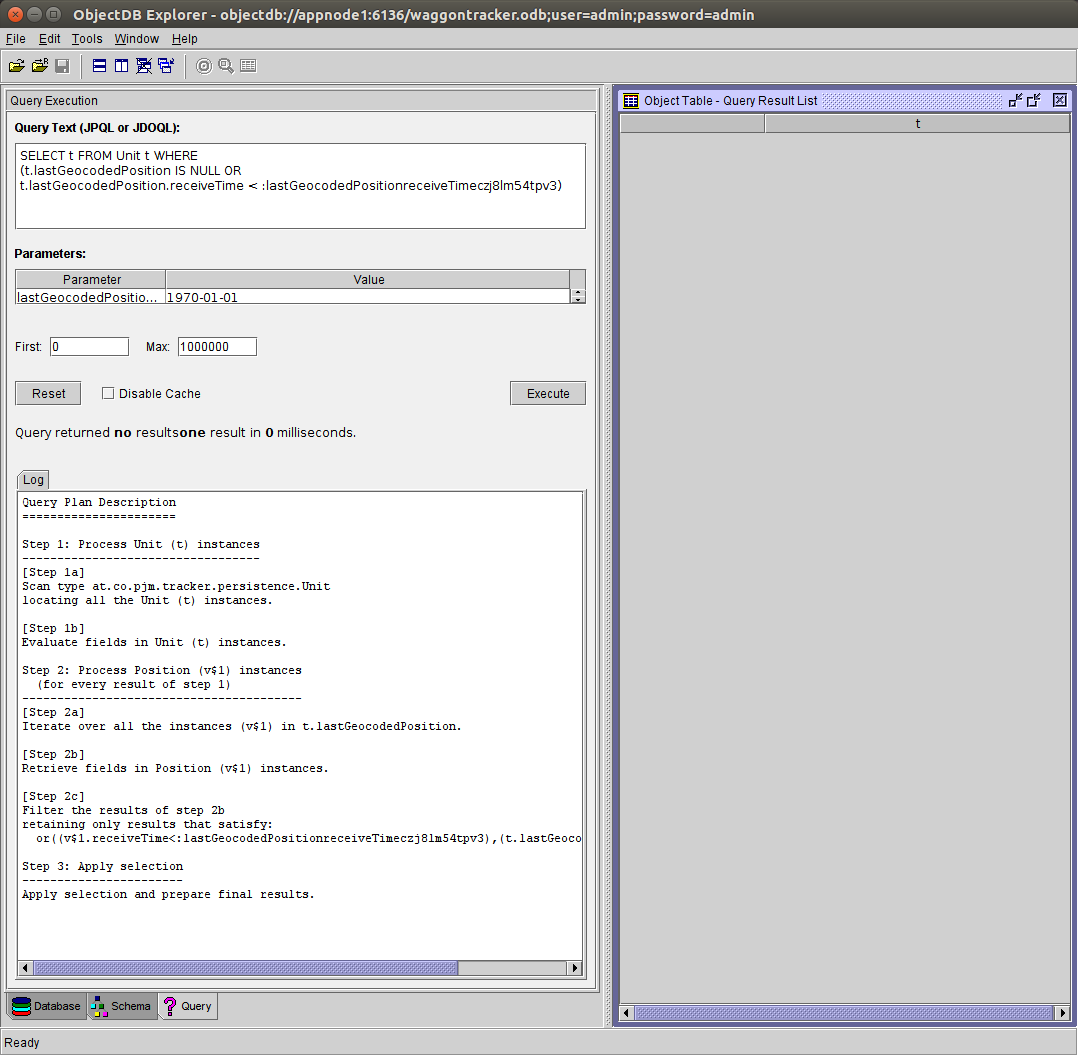Open the Help menu
Viewport: 1078px width, 1056px height.
184,38
